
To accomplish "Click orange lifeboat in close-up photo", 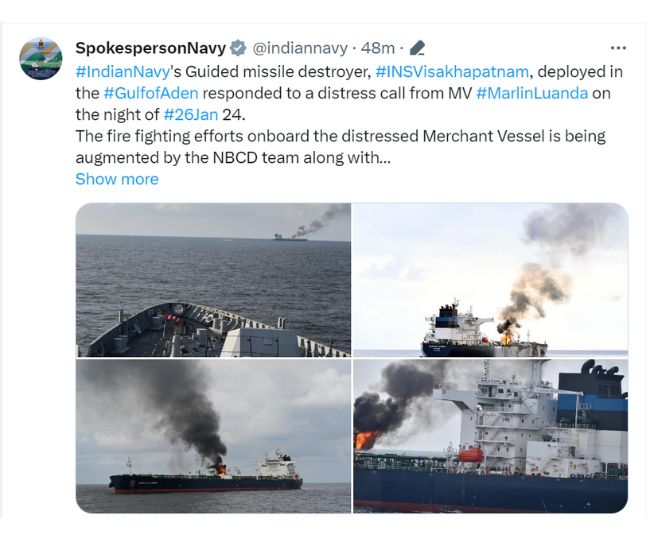I will click(471, 455).
